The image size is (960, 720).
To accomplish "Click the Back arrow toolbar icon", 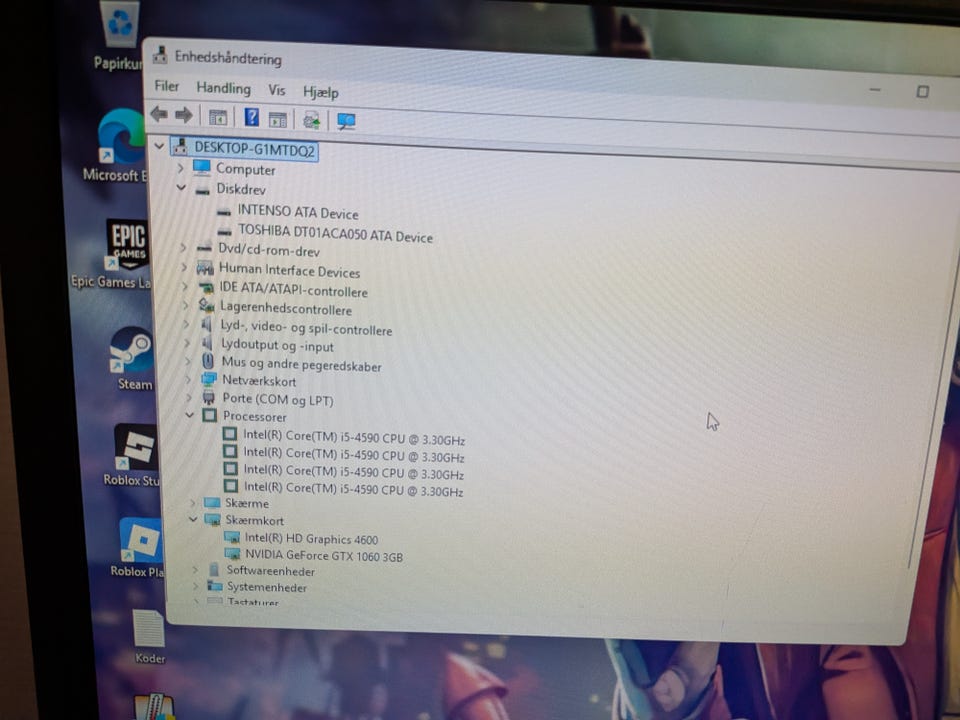I will tap(159, 114).
